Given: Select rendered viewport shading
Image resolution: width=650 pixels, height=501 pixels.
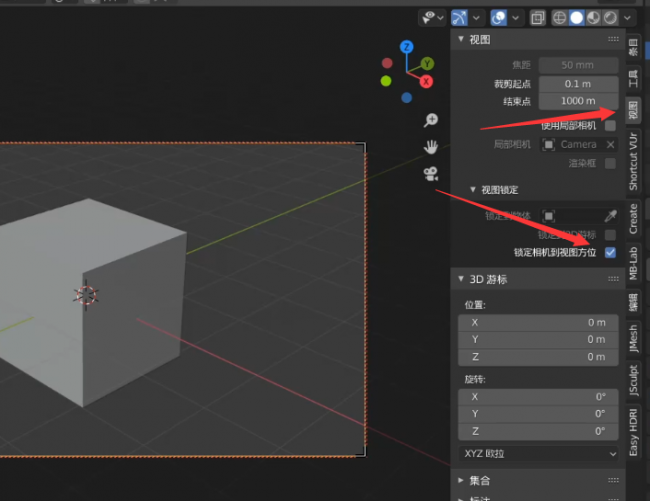Looking at the screenshot, I should pos(610,18).
